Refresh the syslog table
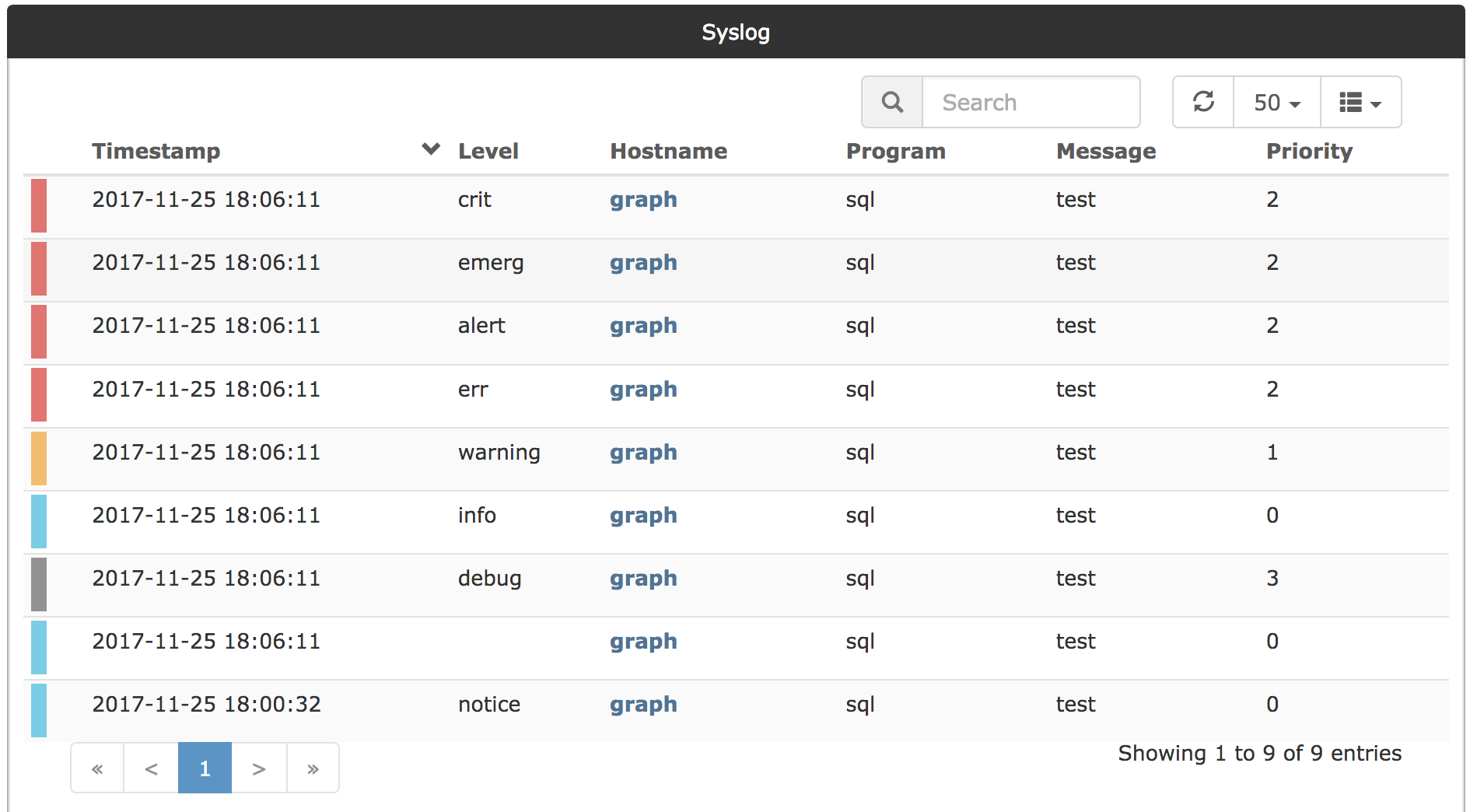Viewport: 1484px width, 812px height. [x=1203, y=102]
